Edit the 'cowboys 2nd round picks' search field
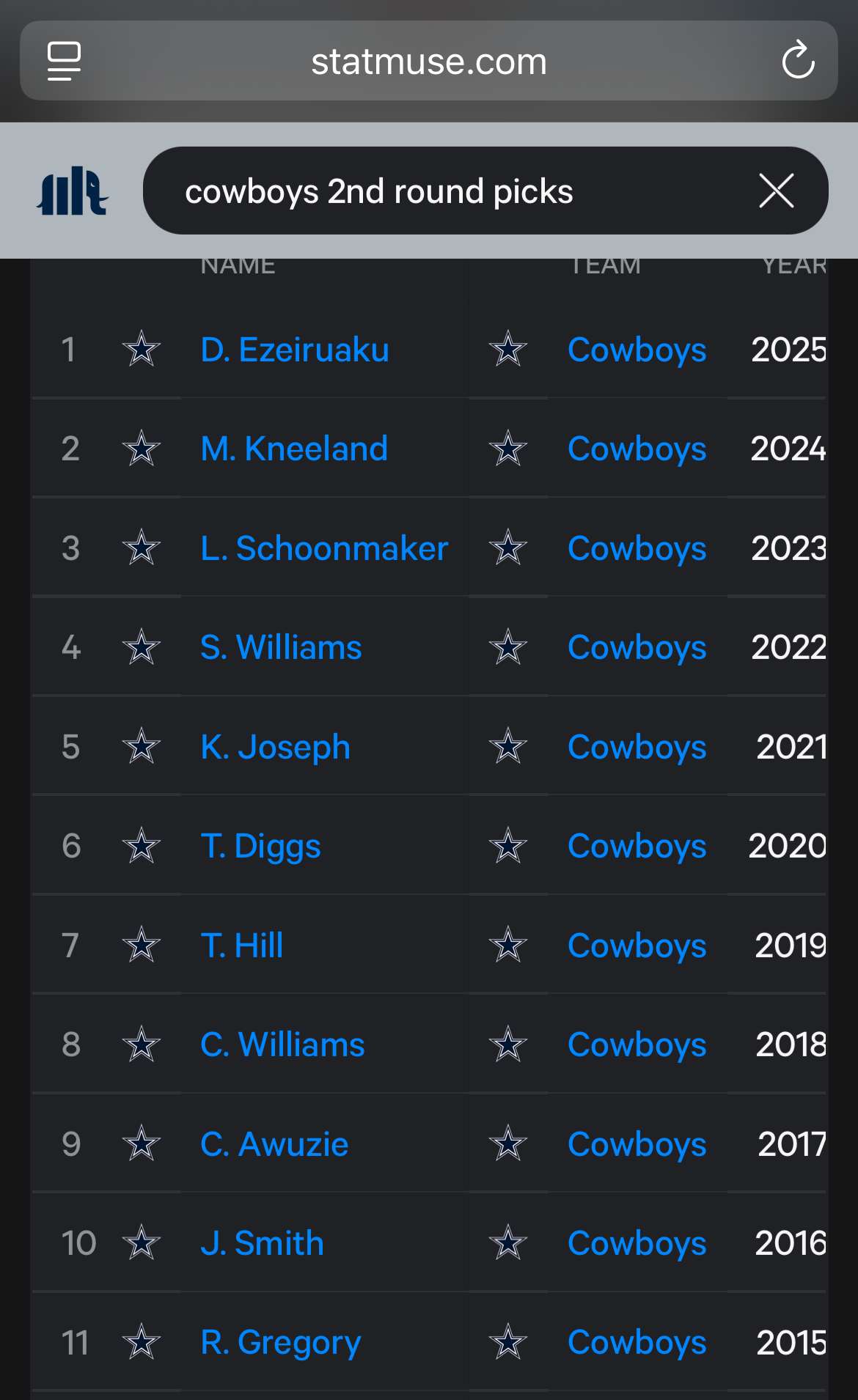The image size is (858, 1400). tap(440, 191)
